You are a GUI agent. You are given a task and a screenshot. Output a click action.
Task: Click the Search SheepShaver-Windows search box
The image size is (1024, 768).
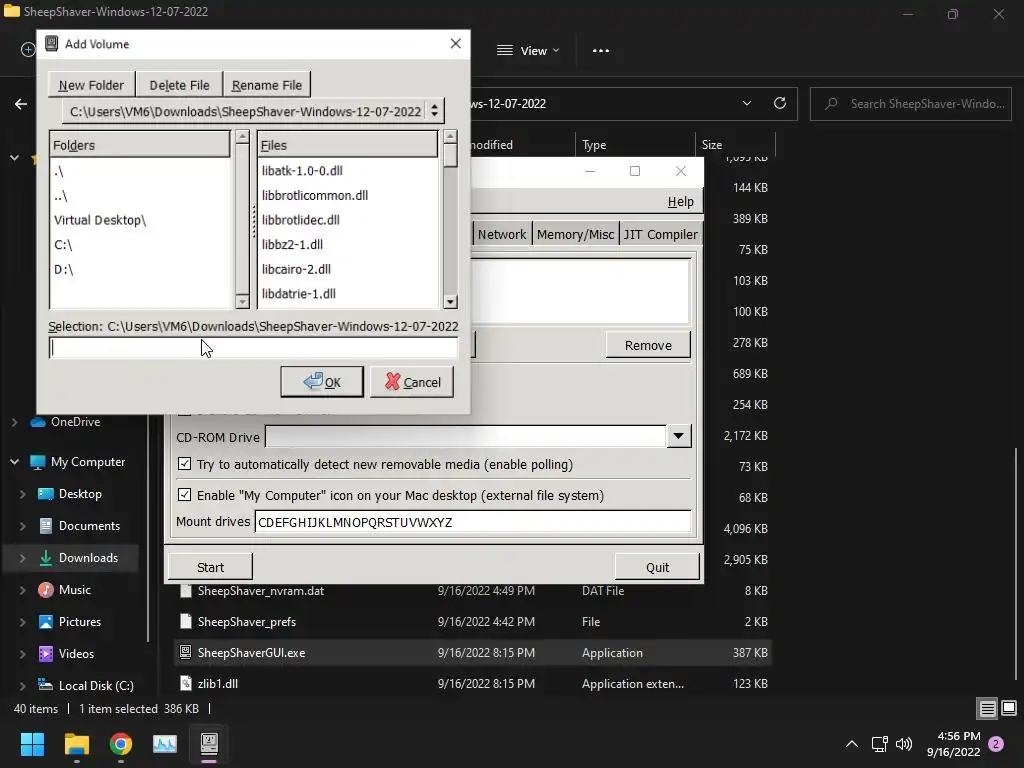[911, 104]
